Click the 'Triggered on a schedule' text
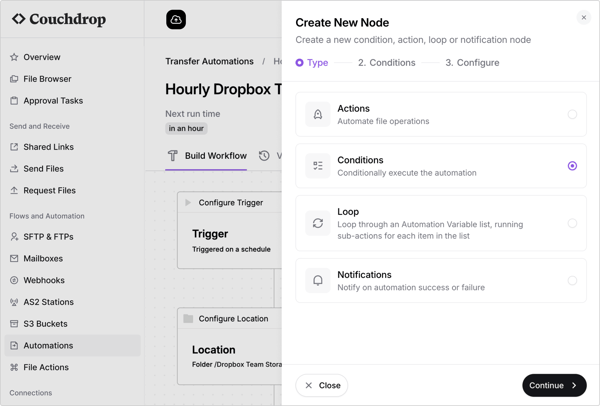The height and width of the screenshot is (406, 600). 231,249
